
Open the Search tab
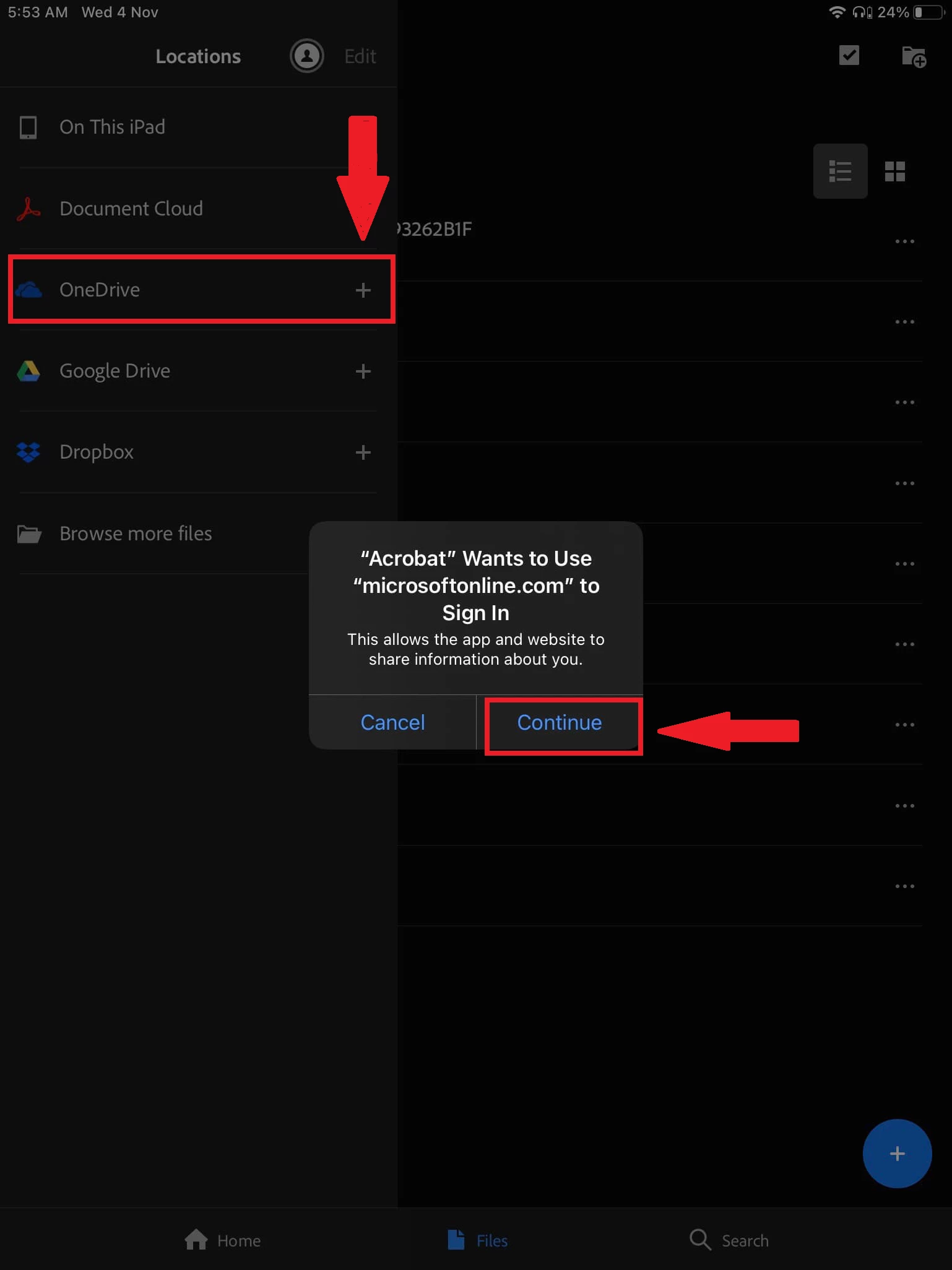[729, 1240]
